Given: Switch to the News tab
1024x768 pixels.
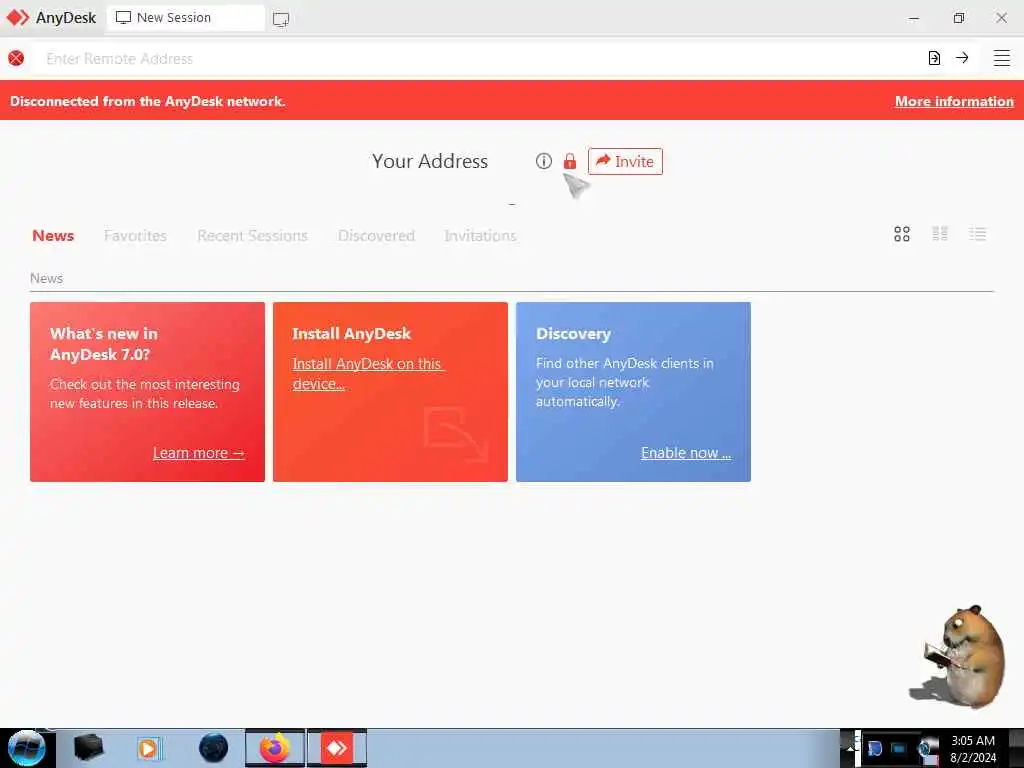Looking at the screenshot, I should (53, 236).
